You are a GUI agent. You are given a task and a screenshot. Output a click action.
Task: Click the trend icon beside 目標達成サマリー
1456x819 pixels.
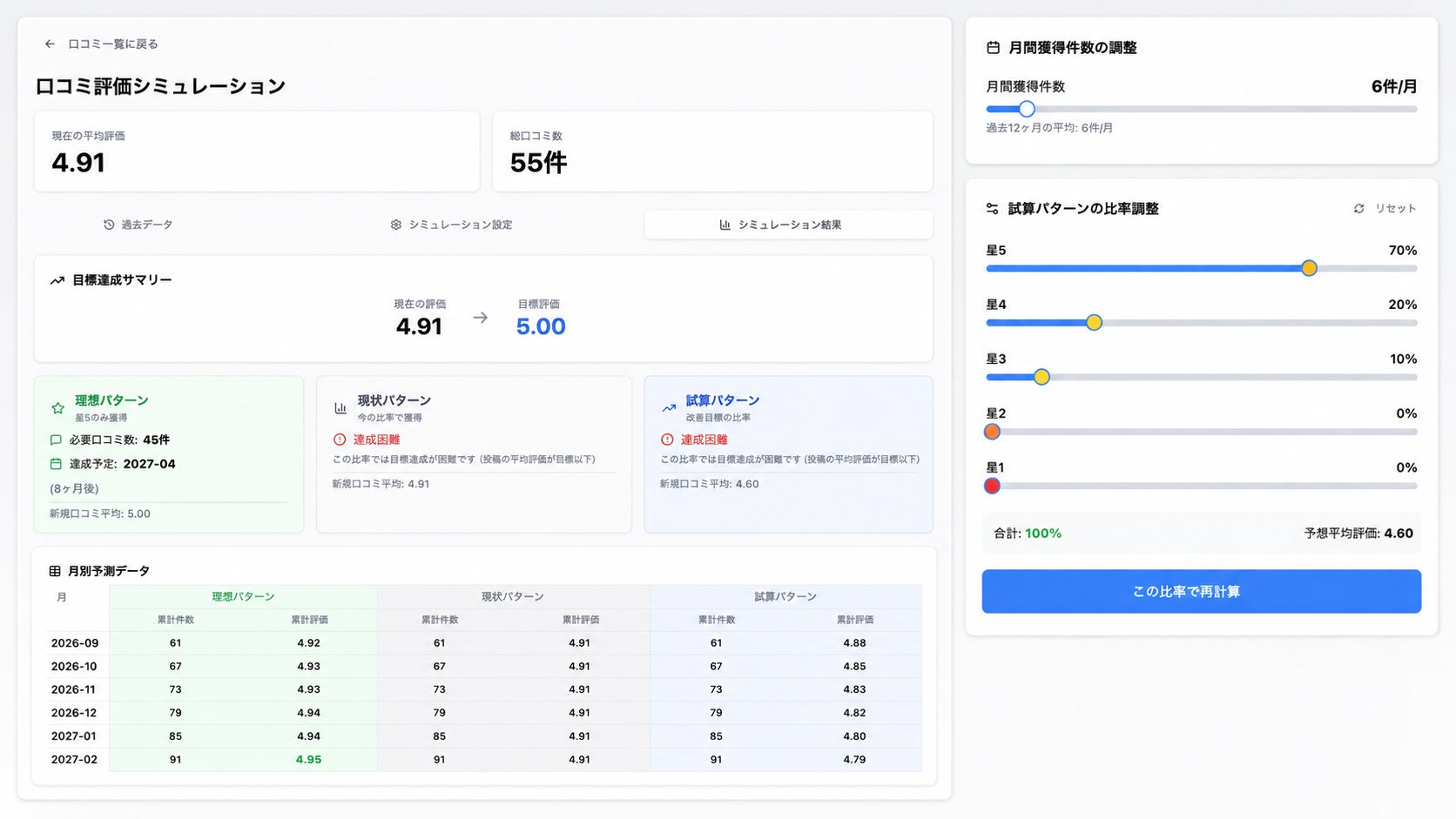[x=57, y=280]
